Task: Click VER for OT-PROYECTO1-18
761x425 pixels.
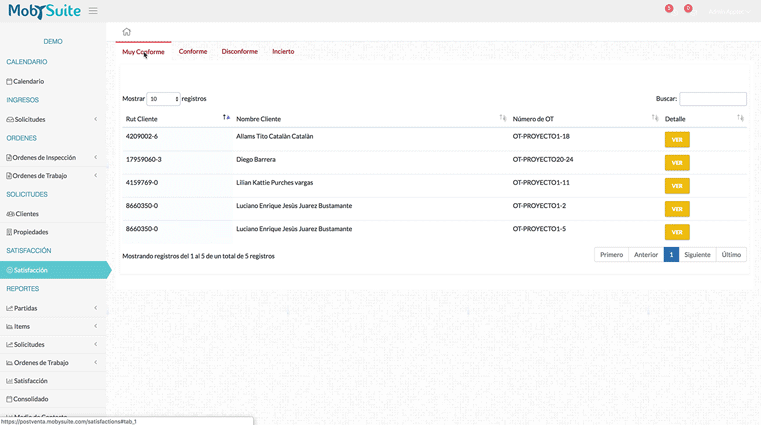Action: (677, 140)
